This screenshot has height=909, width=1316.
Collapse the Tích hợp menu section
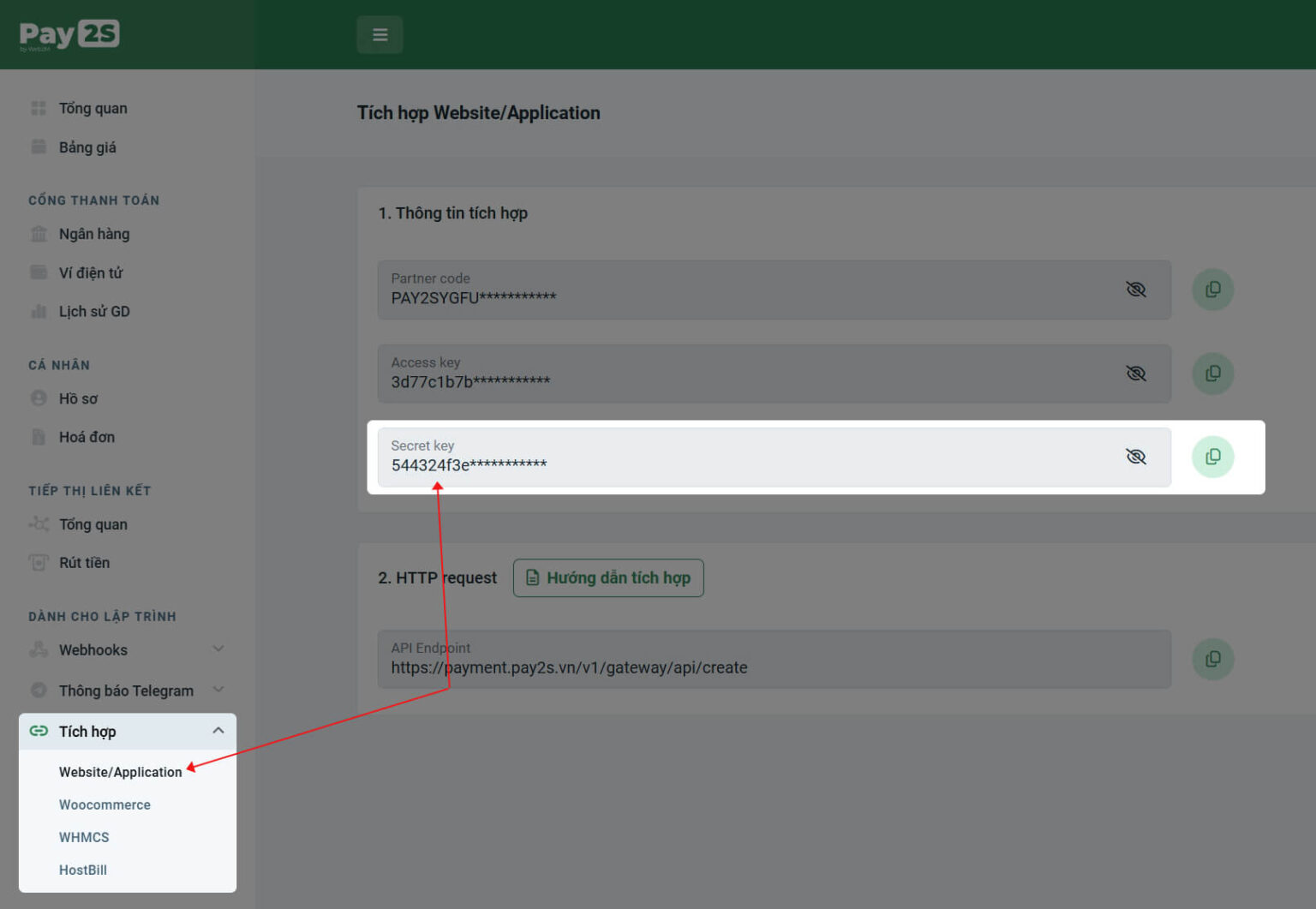point(218,731)
